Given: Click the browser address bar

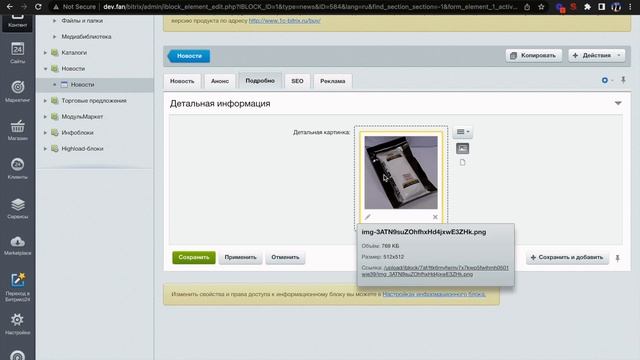Looking at the screenshot, I should 310,7.
